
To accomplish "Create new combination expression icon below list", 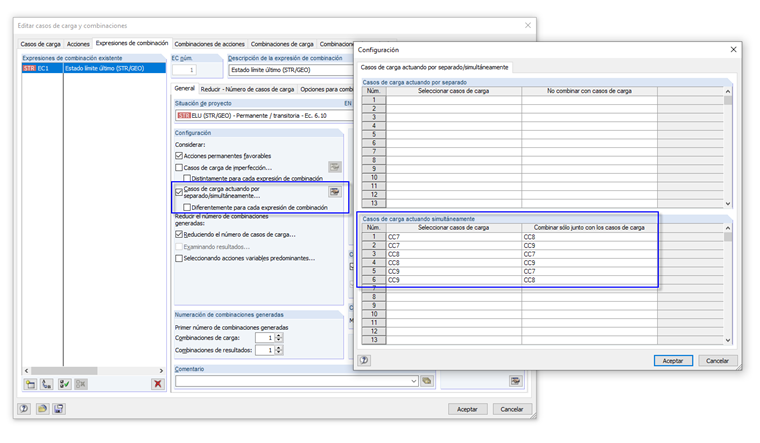I will 31,384.
